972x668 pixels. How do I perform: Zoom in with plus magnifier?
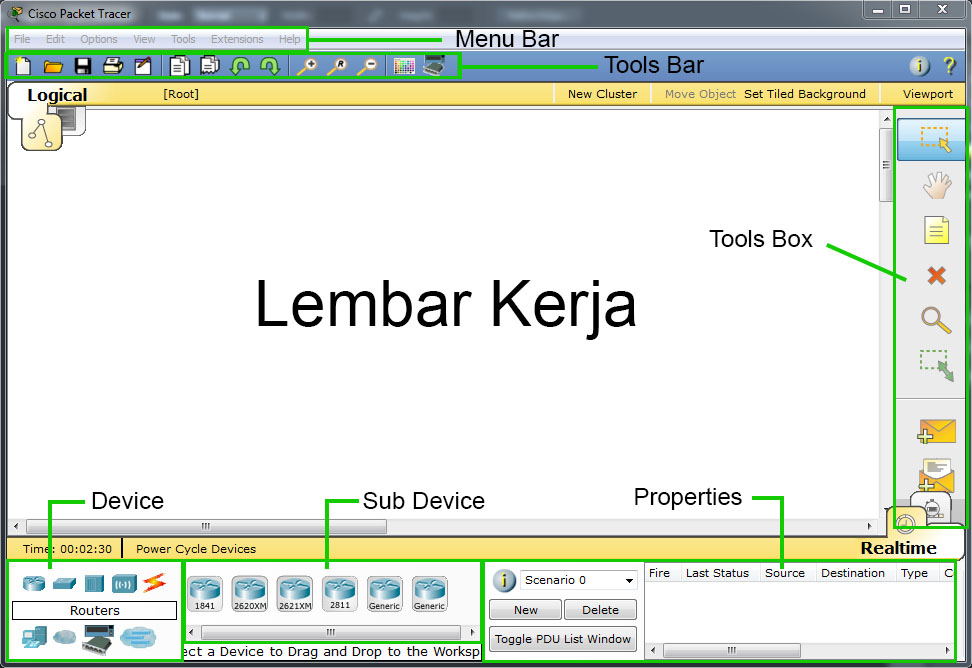(x=307, y=66)
